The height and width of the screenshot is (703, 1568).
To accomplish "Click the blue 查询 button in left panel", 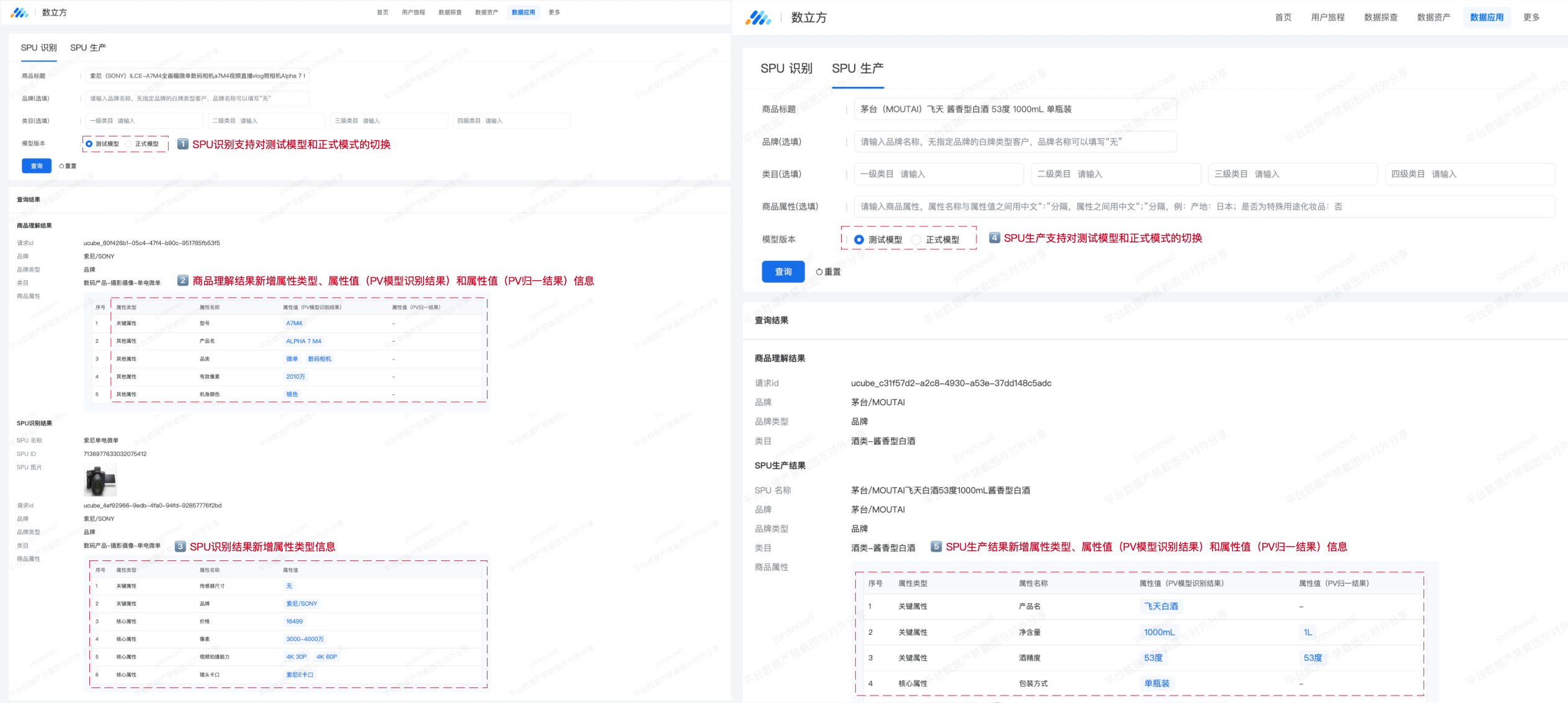I will click(37, 166).
